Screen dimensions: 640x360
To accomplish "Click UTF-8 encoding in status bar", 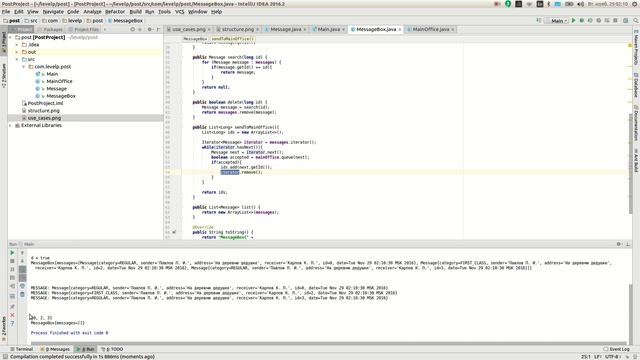I will 612,356.
